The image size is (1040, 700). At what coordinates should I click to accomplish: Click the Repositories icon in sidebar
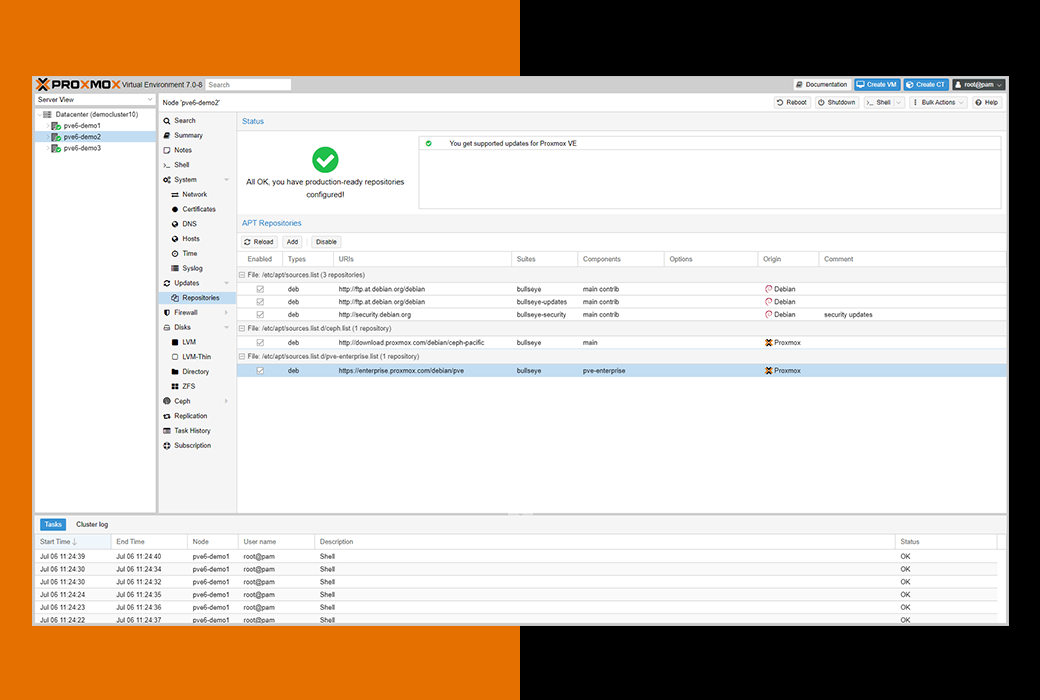tap(175, 298)
